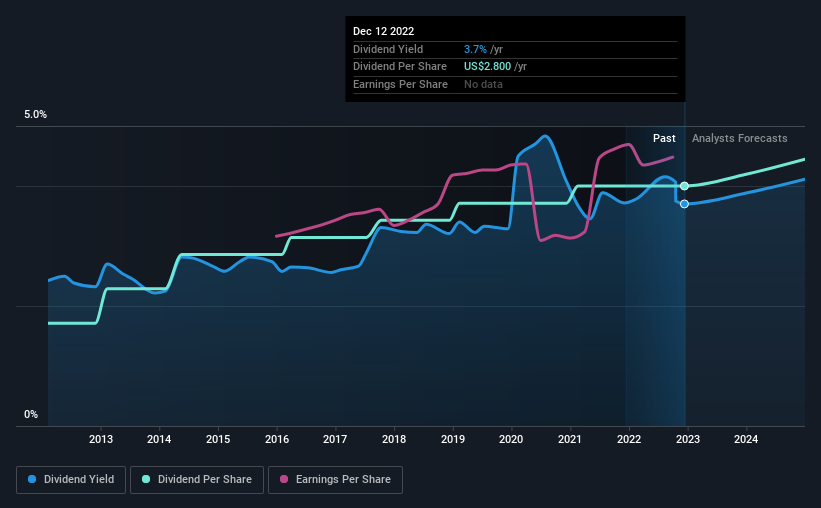
Task: Click the 3.7% dividend yield value
Action: 475,49
